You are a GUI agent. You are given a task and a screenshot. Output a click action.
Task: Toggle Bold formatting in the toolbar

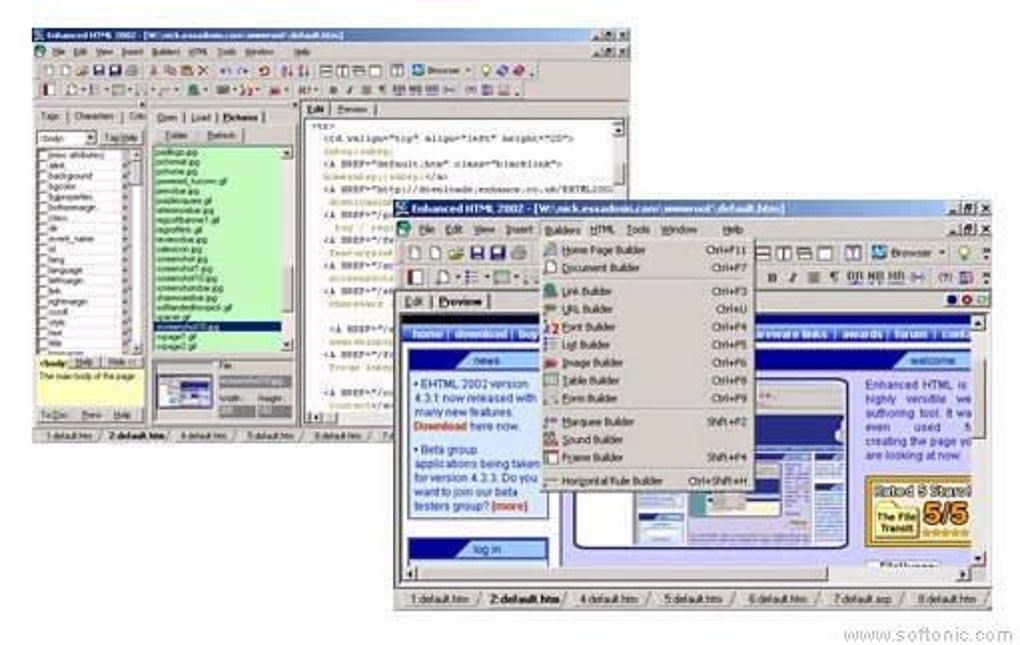(773, 277)
